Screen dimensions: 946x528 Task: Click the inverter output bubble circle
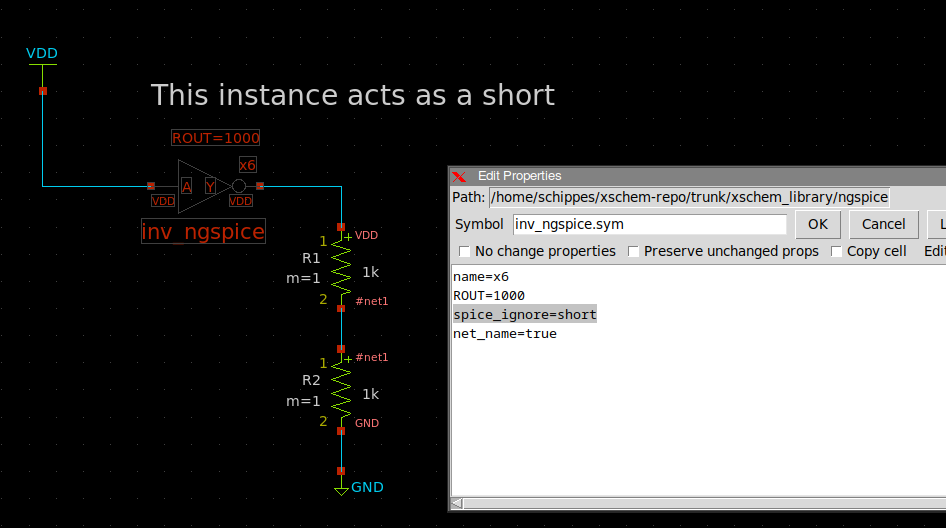[238, 186]
